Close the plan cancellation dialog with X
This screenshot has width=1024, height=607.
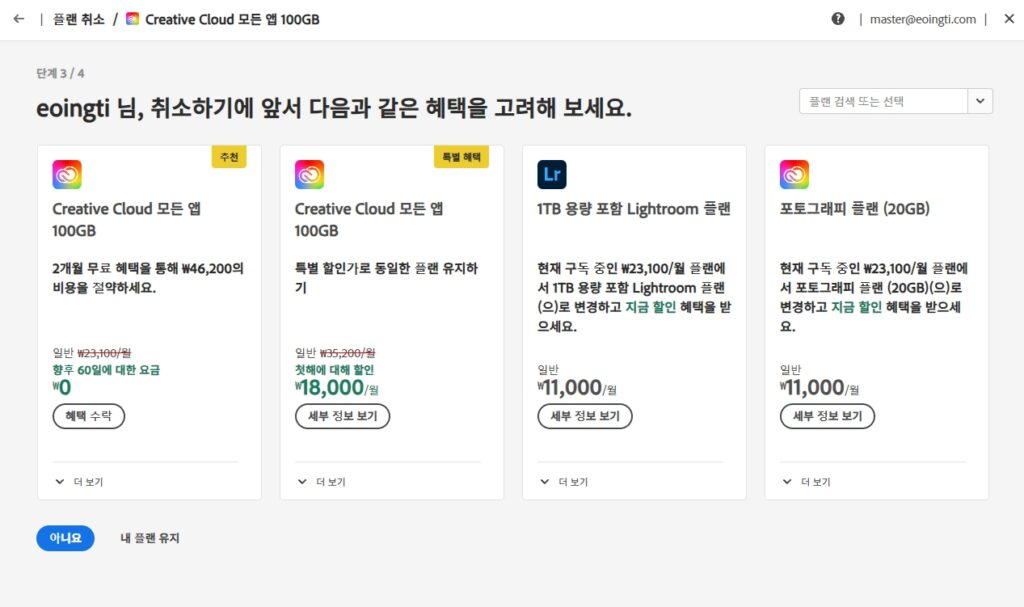point(1009,19)
